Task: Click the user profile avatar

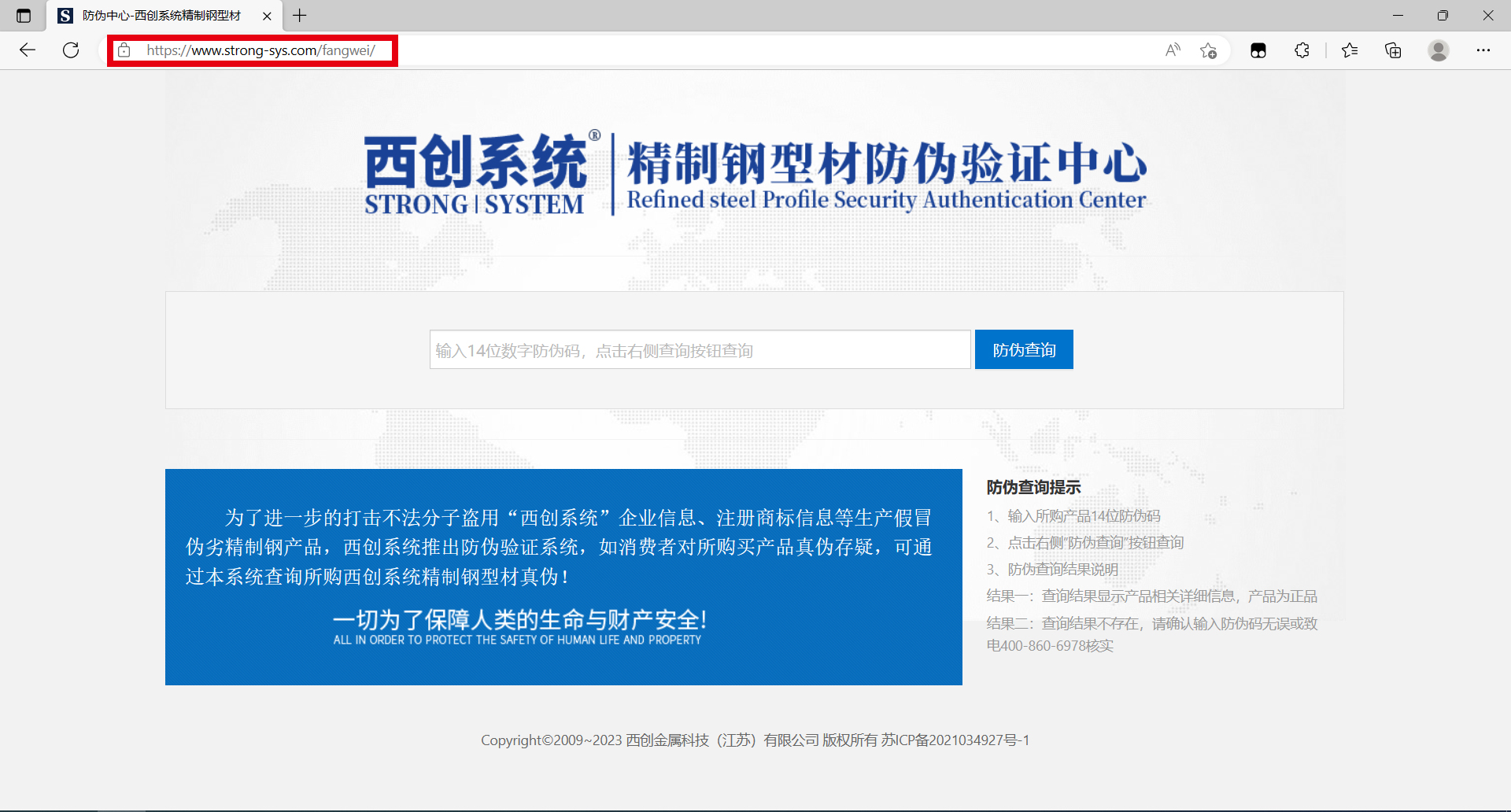Action: 1438,50
